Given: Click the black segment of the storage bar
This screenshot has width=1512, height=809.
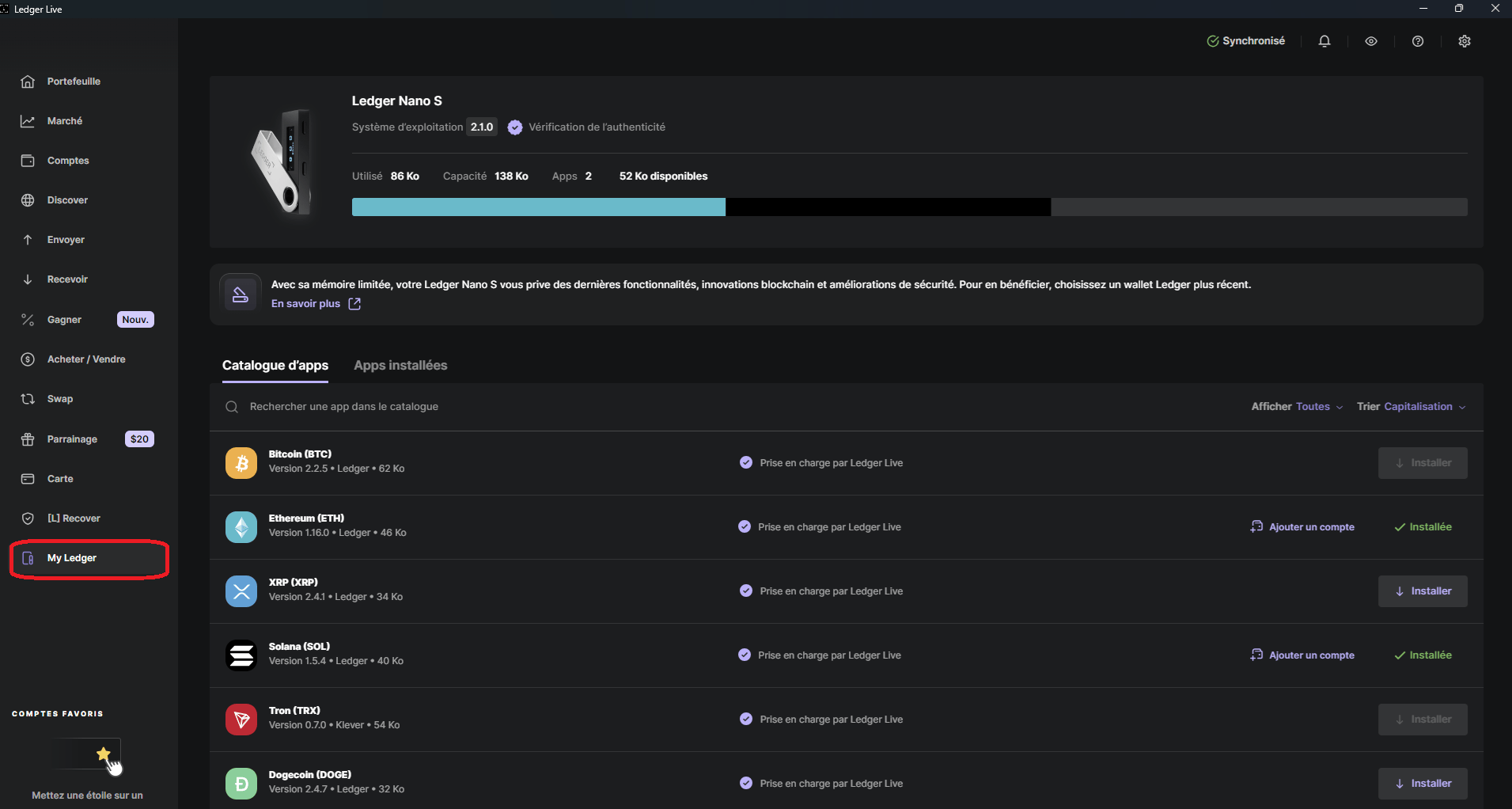Looking at the screenshot, I should point(889,207).
